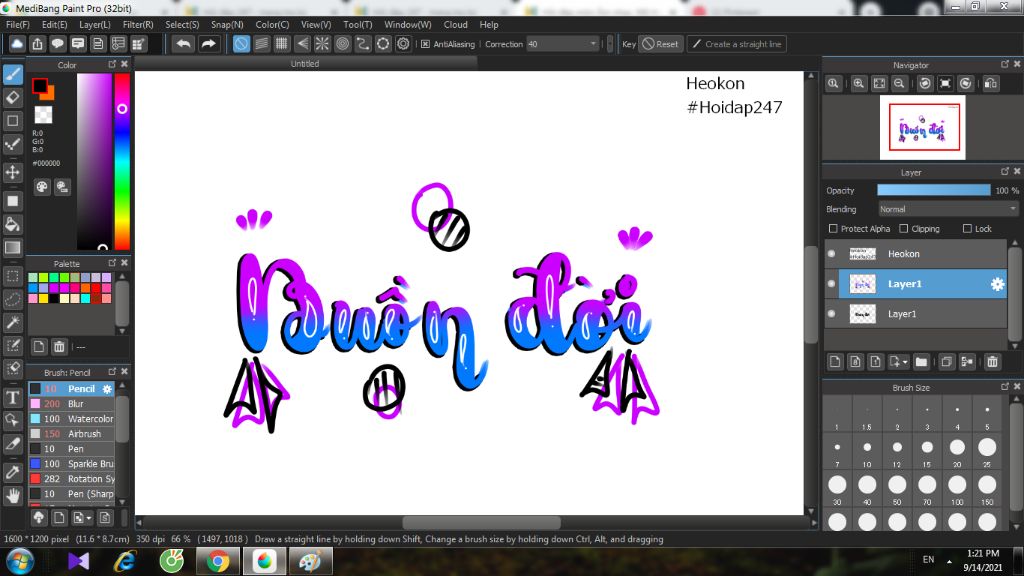Enable the concentric circle snap guide
This screenshot has height=576, width=1024.
(342, 44)
